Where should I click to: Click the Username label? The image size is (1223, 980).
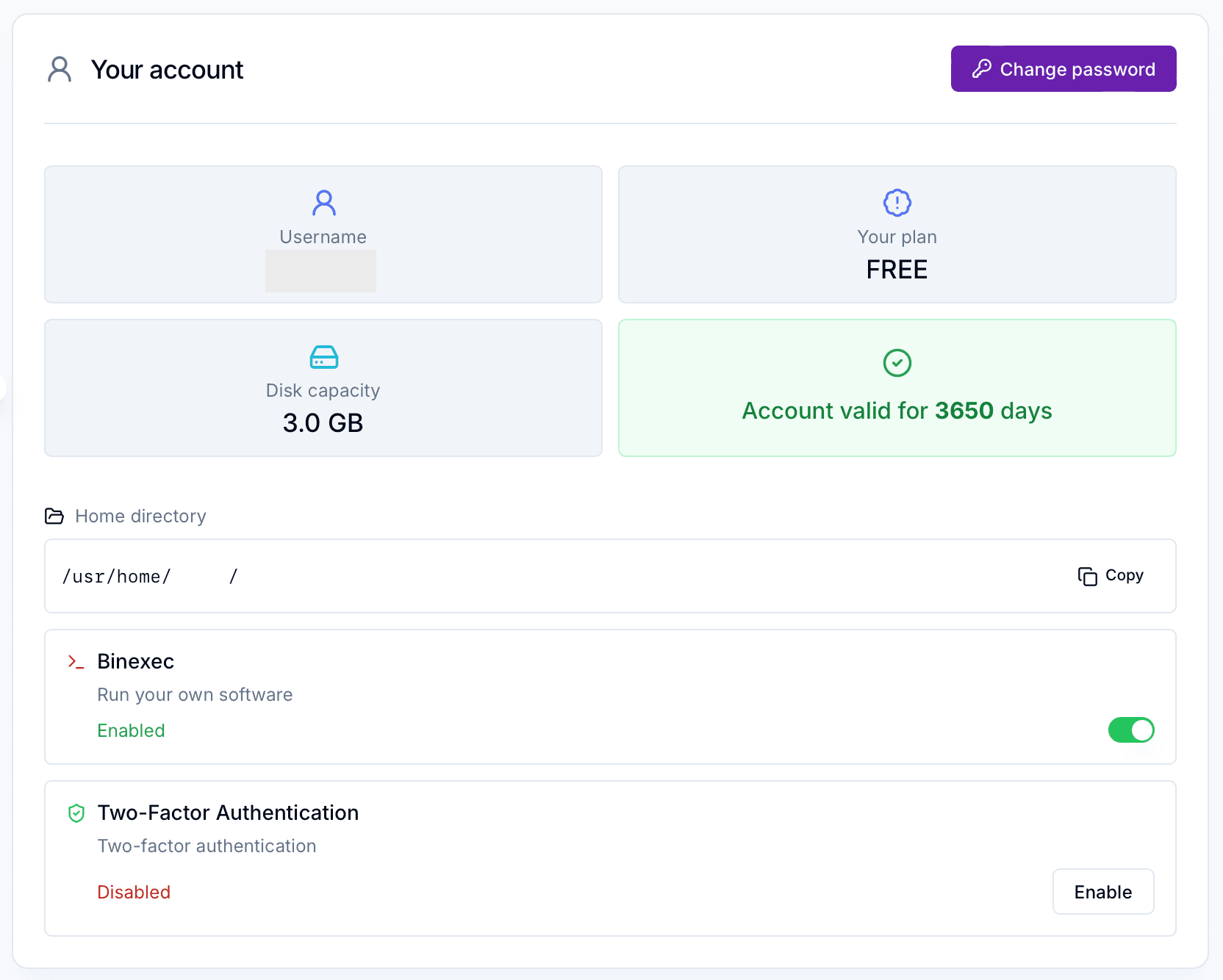point(323,237)
